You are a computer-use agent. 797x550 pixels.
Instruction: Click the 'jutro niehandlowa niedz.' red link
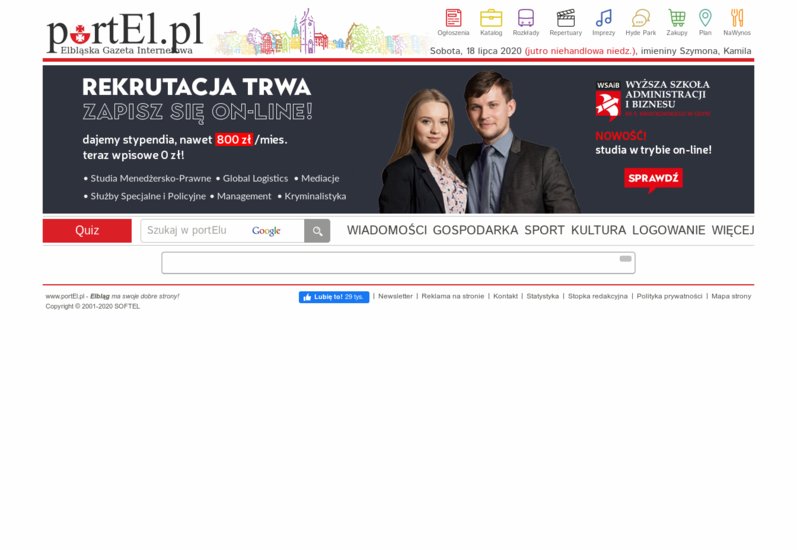580,51
